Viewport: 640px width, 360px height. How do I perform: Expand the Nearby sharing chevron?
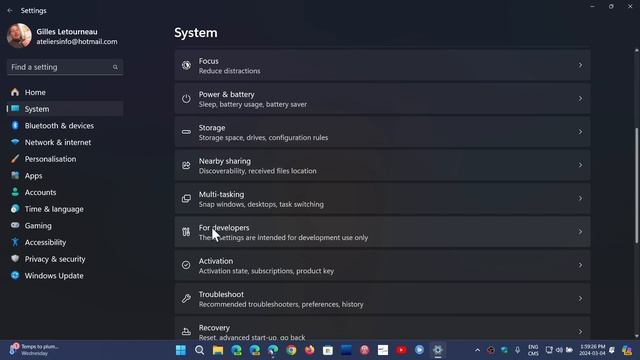[x=580, y=165]
